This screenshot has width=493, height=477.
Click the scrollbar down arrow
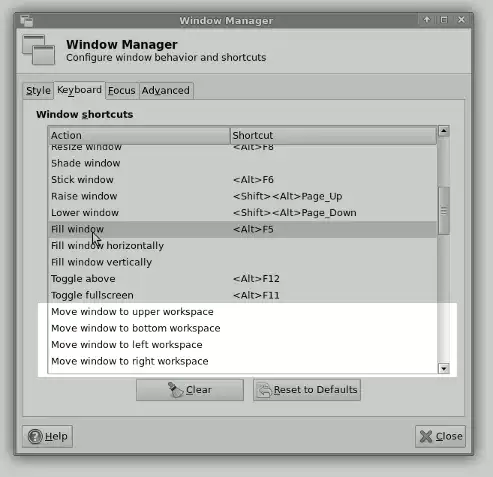pos(444,368)
